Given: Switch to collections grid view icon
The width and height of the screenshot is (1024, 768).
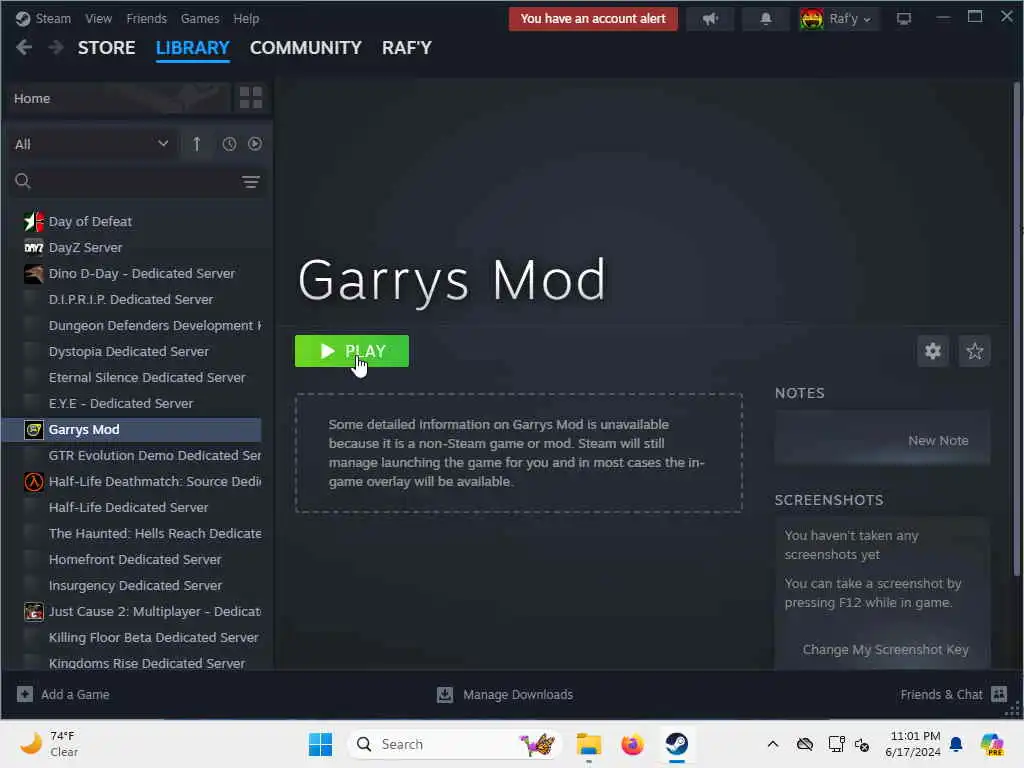Looking at the screenshot, I should (x=251, y=98).
